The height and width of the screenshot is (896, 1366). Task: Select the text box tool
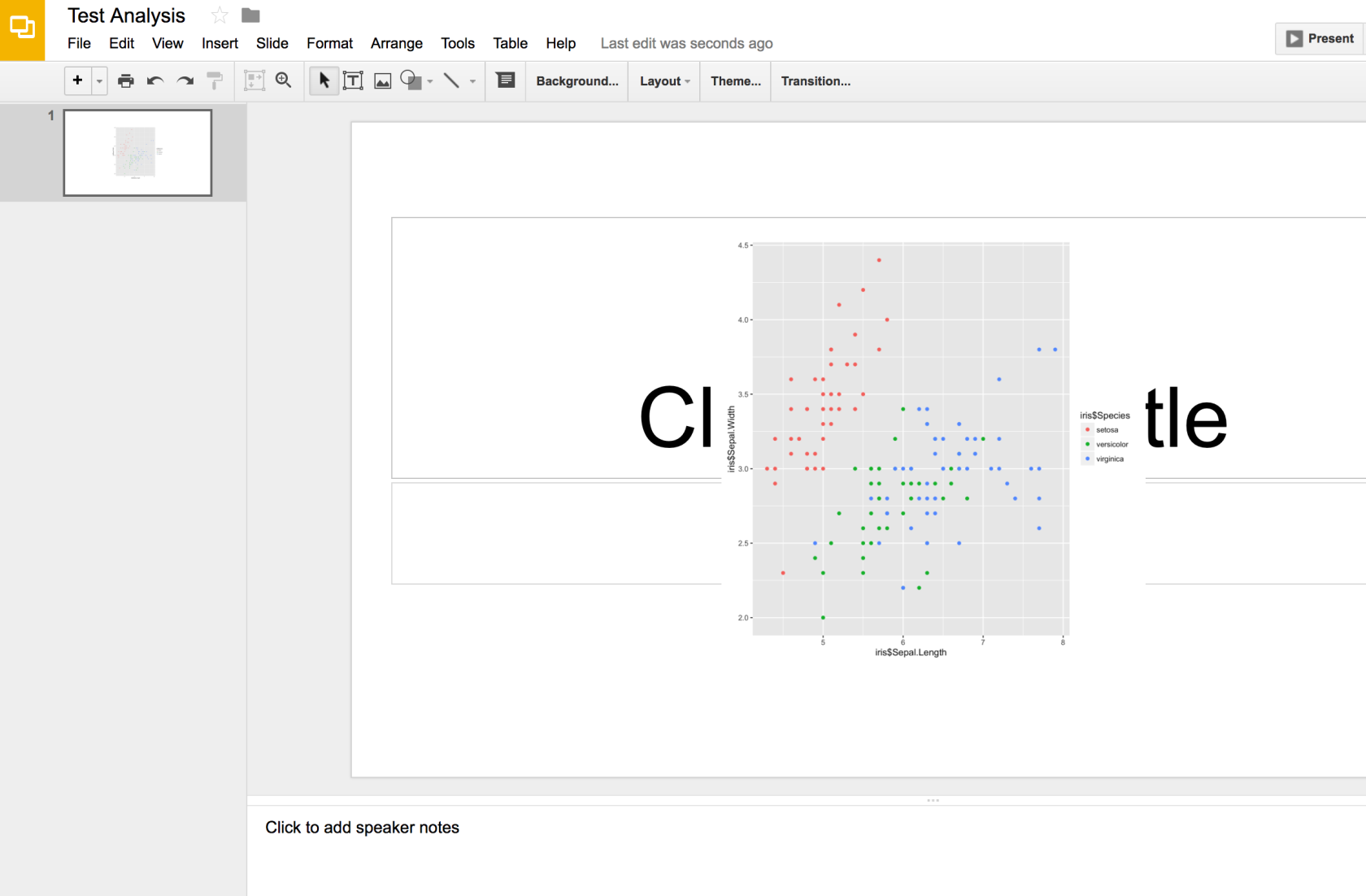pos(353,80)
